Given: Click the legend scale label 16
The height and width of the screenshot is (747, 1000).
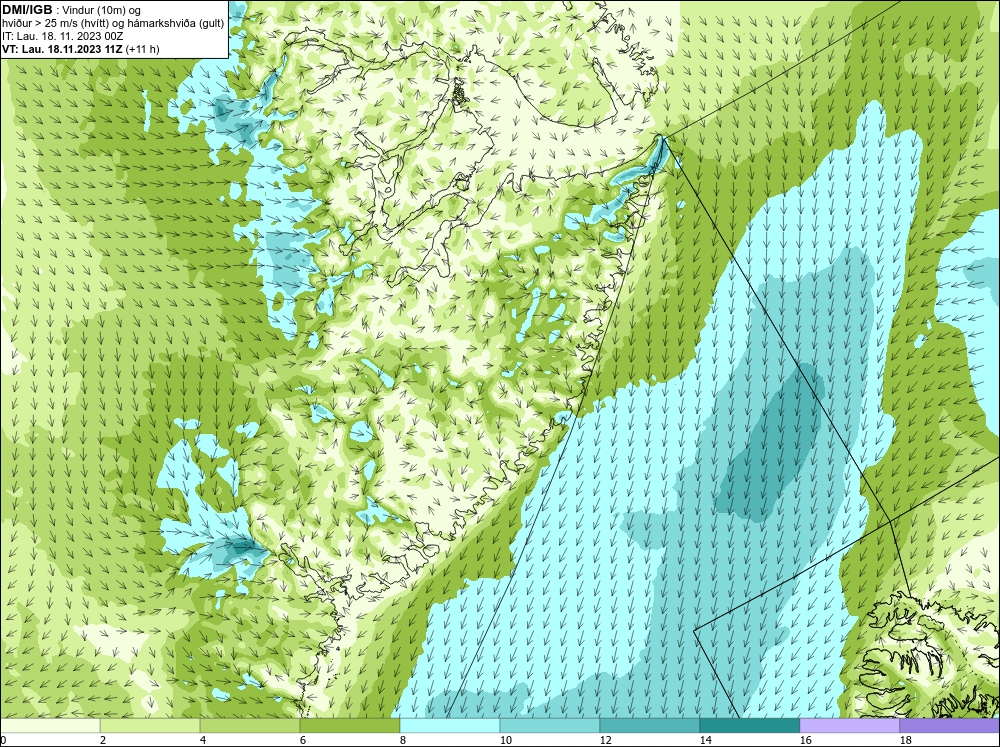Looking at the screenshot, I should (x=805, y=741).
